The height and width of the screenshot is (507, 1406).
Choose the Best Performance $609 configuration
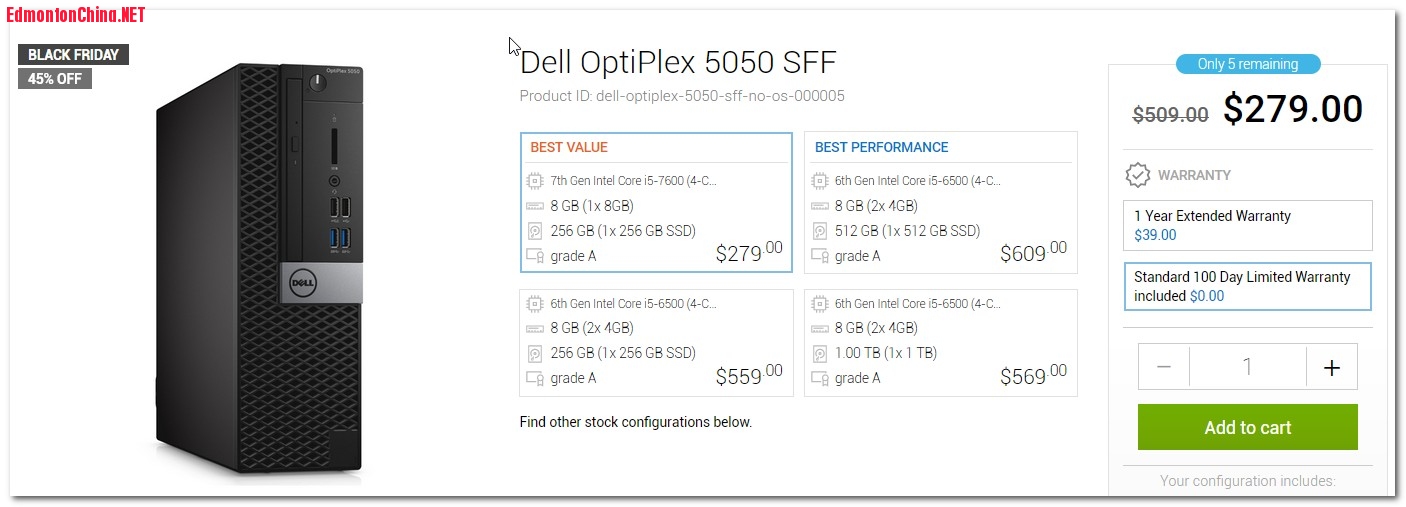pos(940,202)
